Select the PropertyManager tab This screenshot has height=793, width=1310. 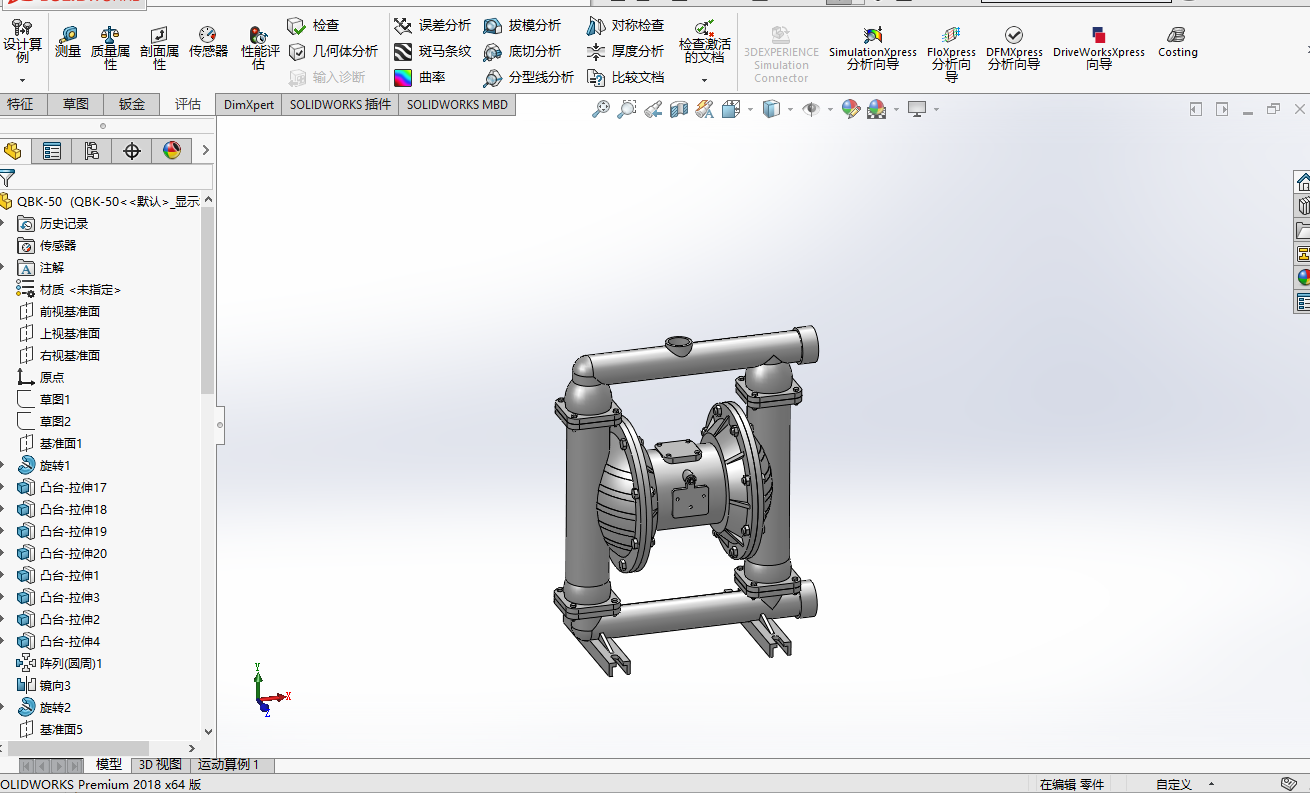coord(52,151)
